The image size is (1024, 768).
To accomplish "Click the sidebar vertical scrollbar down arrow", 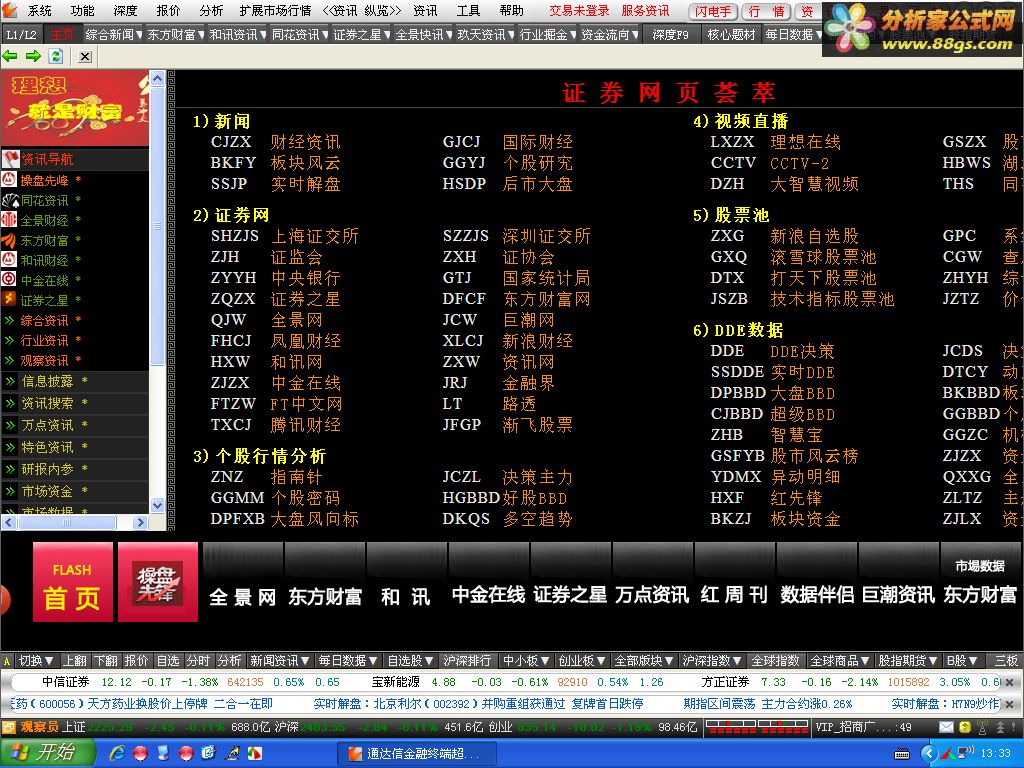I will 157,505.
